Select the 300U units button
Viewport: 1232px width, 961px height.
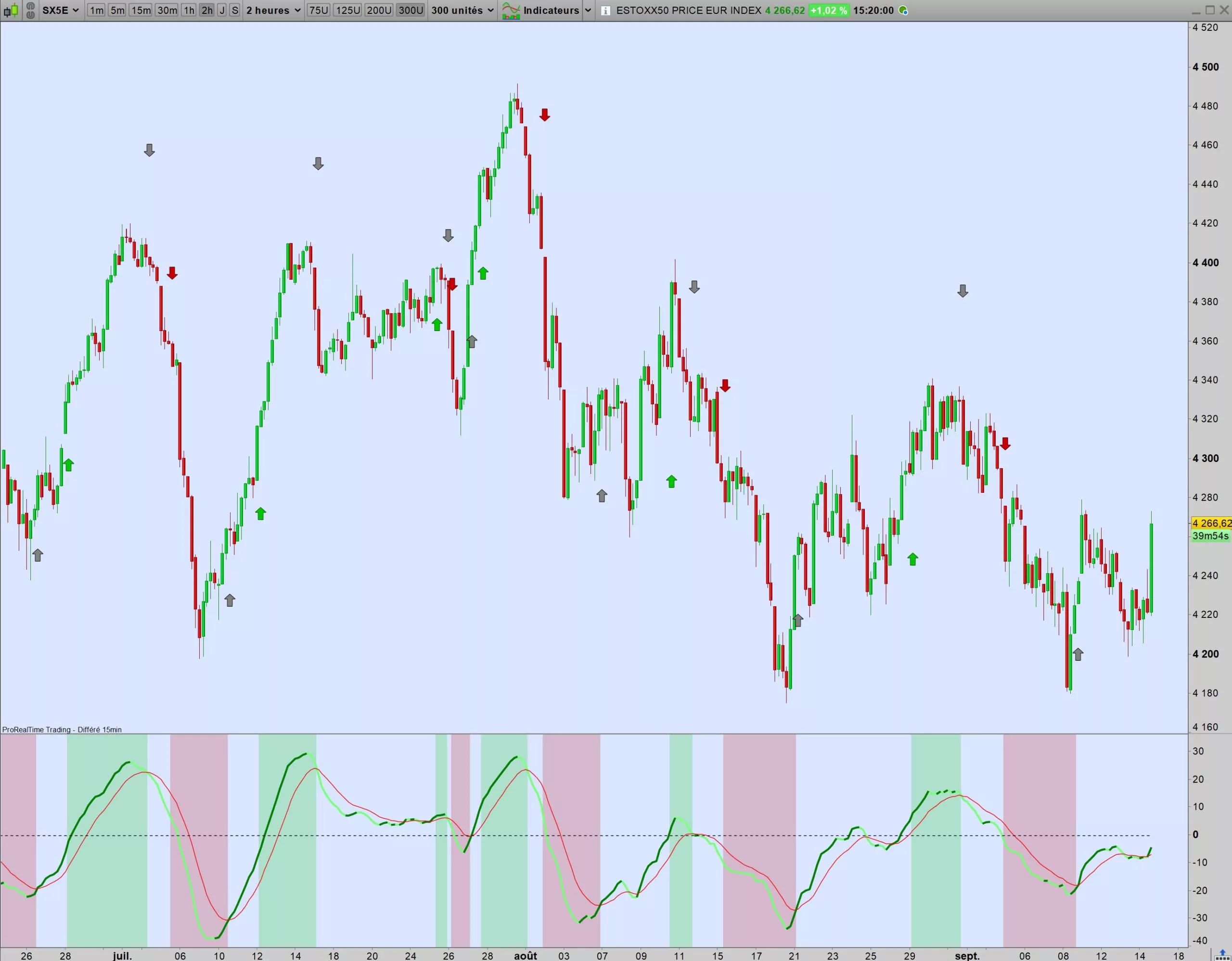pyautogui.click(x=410, y=10)
